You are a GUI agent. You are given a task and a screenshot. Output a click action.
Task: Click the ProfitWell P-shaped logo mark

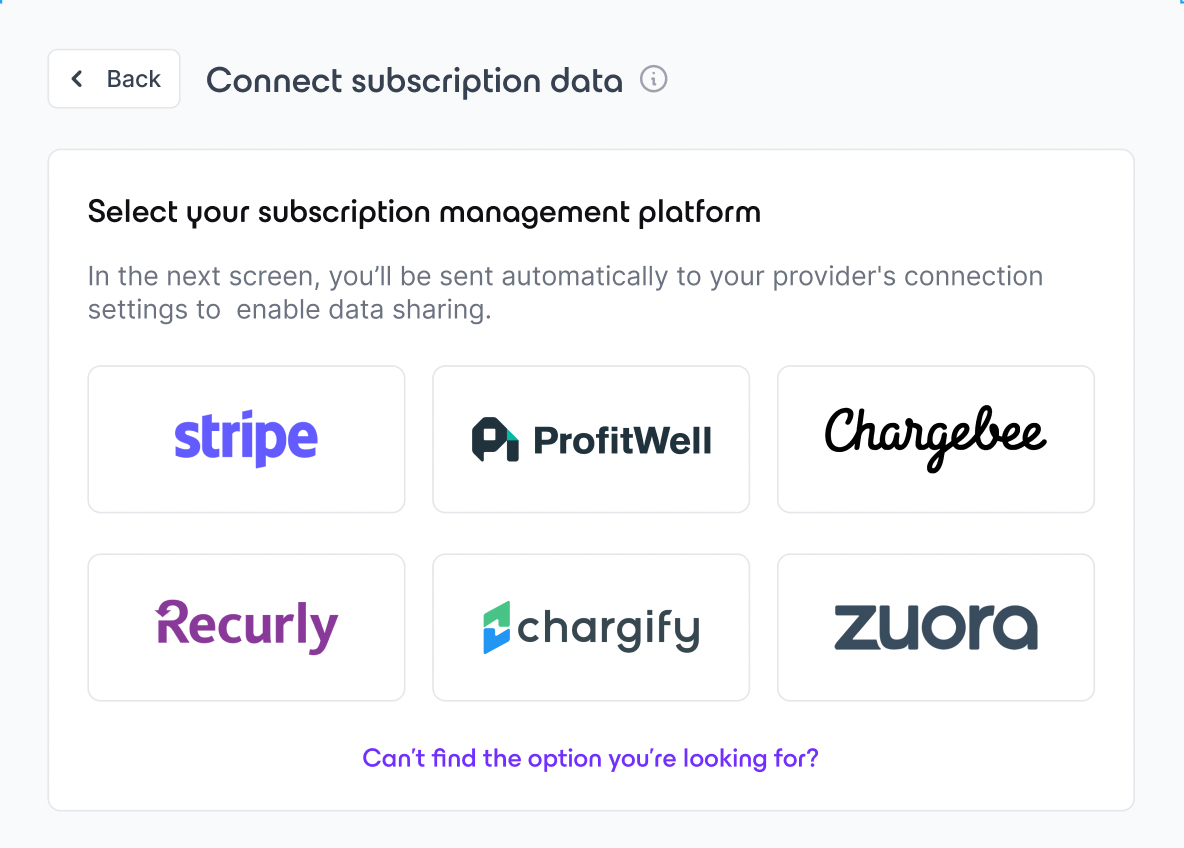(x=495, y=439)
